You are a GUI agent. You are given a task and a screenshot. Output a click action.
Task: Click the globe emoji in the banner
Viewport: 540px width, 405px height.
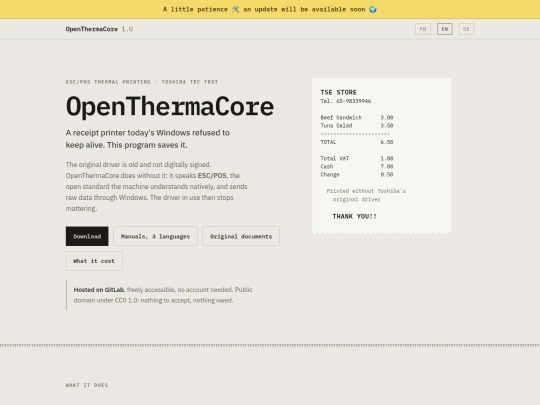click(x=373, y=9)
